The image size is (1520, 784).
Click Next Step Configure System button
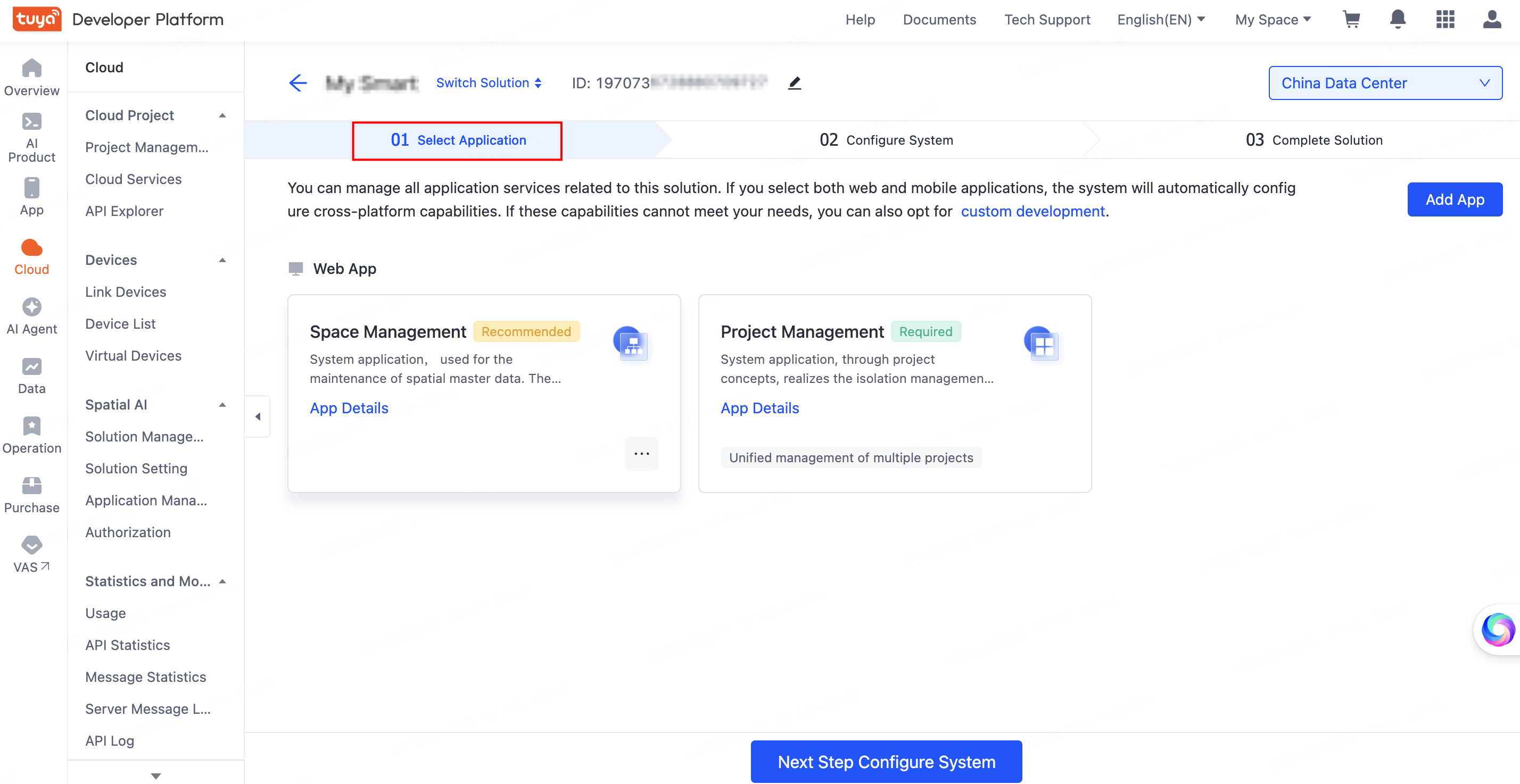(x=886, y=762)
